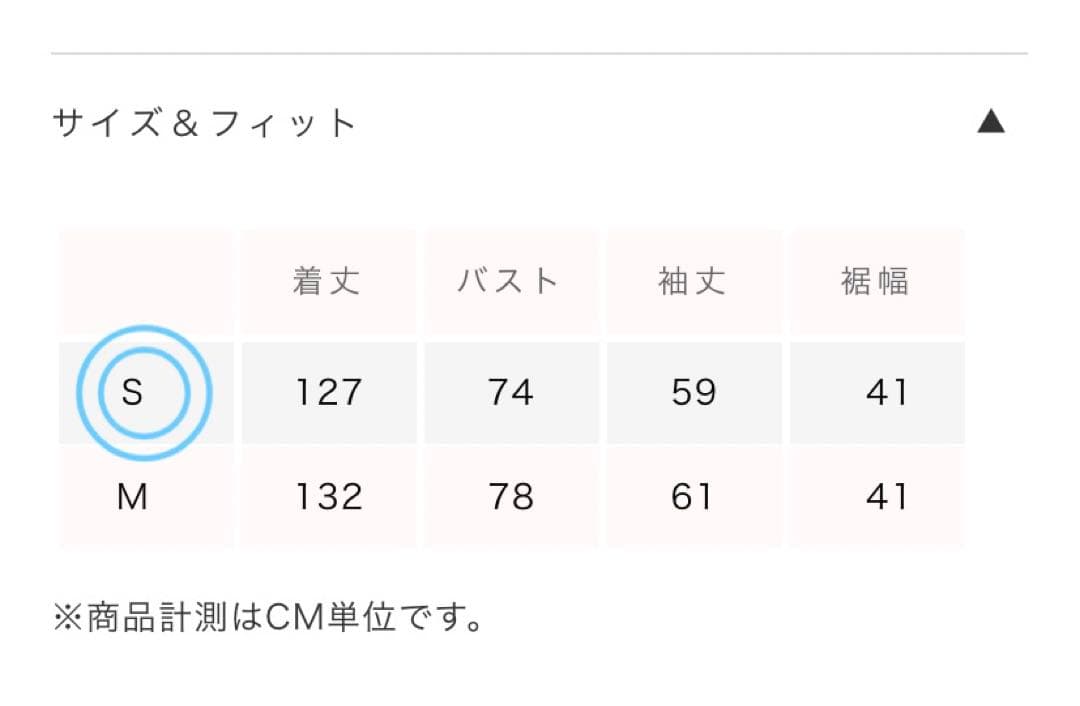The width and height of the screenshot is (1080, 706).
Task: Click the S hem width value 41
Action: [x=886, y=392]
